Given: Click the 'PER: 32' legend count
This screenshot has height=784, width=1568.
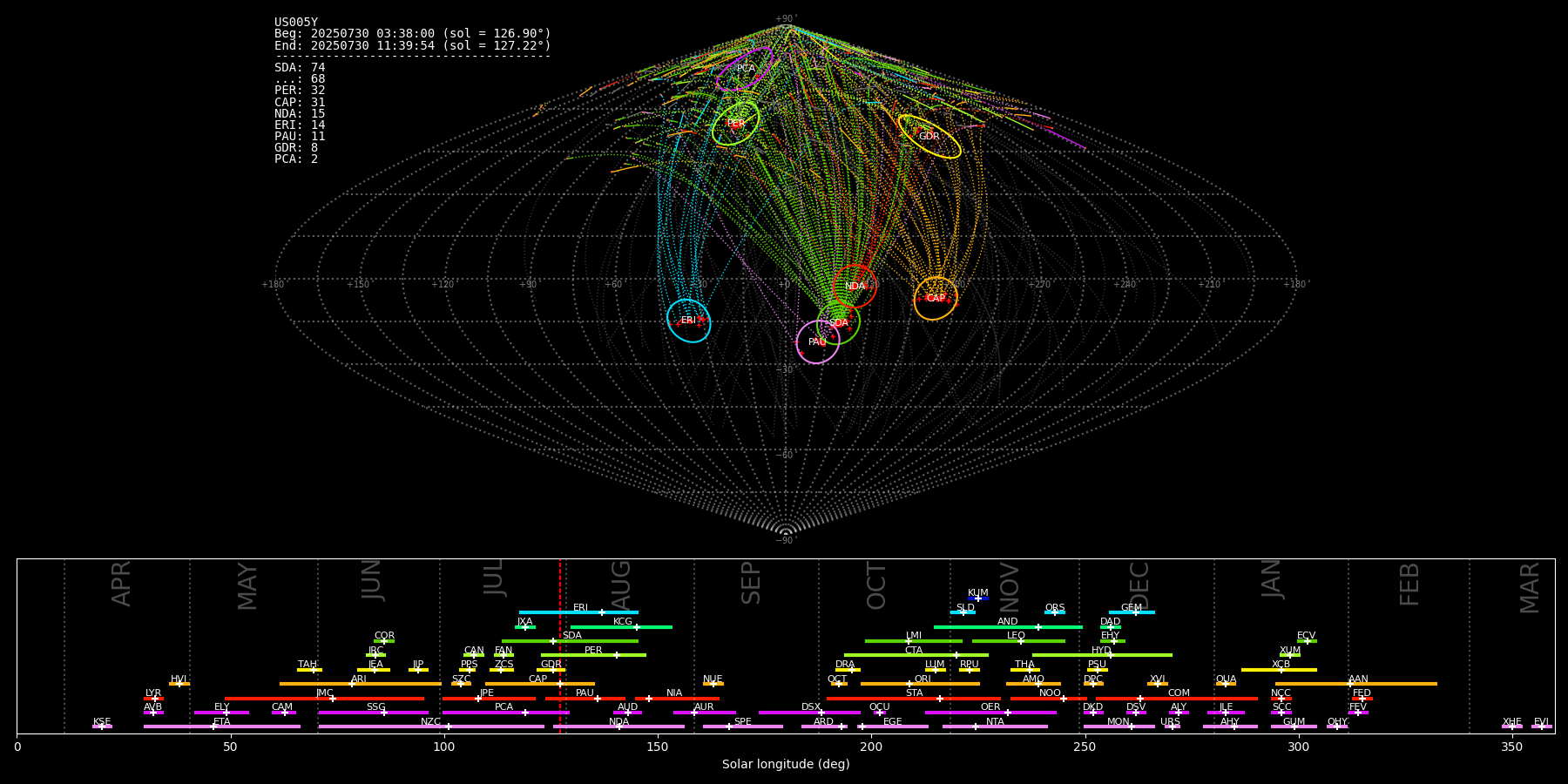Looking at the screenshot, I should pyautogui.click(x=300, y=91).
